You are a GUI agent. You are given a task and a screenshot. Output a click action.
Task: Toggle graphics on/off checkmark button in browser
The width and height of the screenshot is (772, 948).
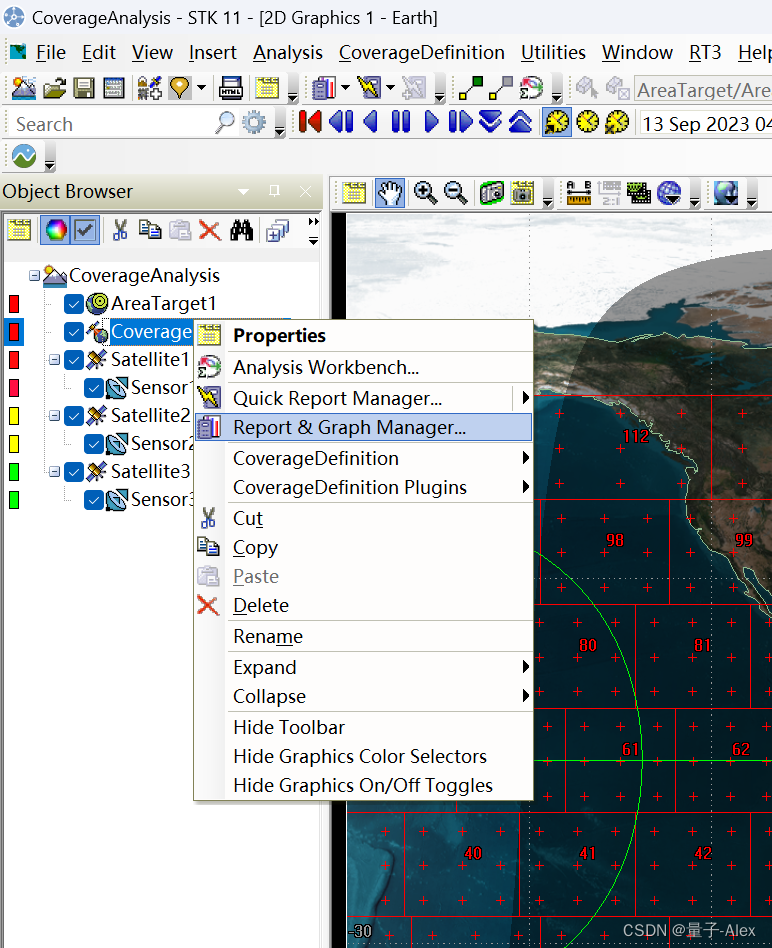tap(85, 230)
